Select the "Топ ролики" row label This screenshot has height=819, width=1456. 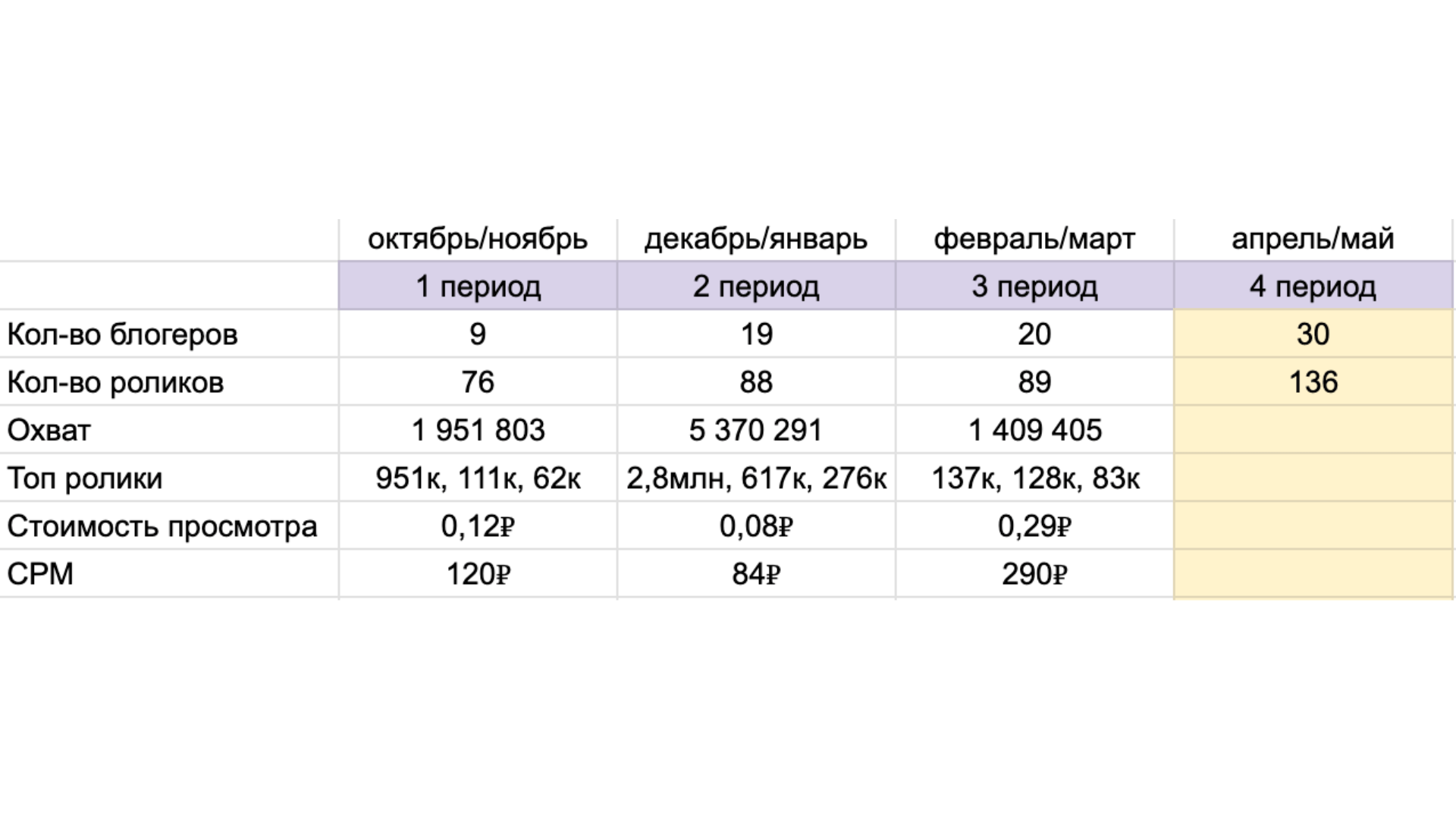click(85, 479)
